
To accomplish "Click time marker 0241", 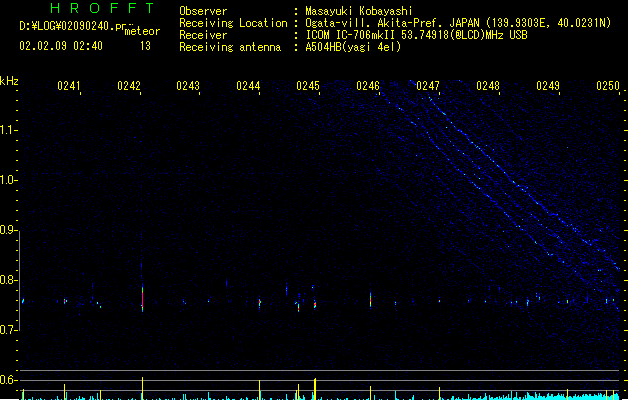I will (69, 86).
